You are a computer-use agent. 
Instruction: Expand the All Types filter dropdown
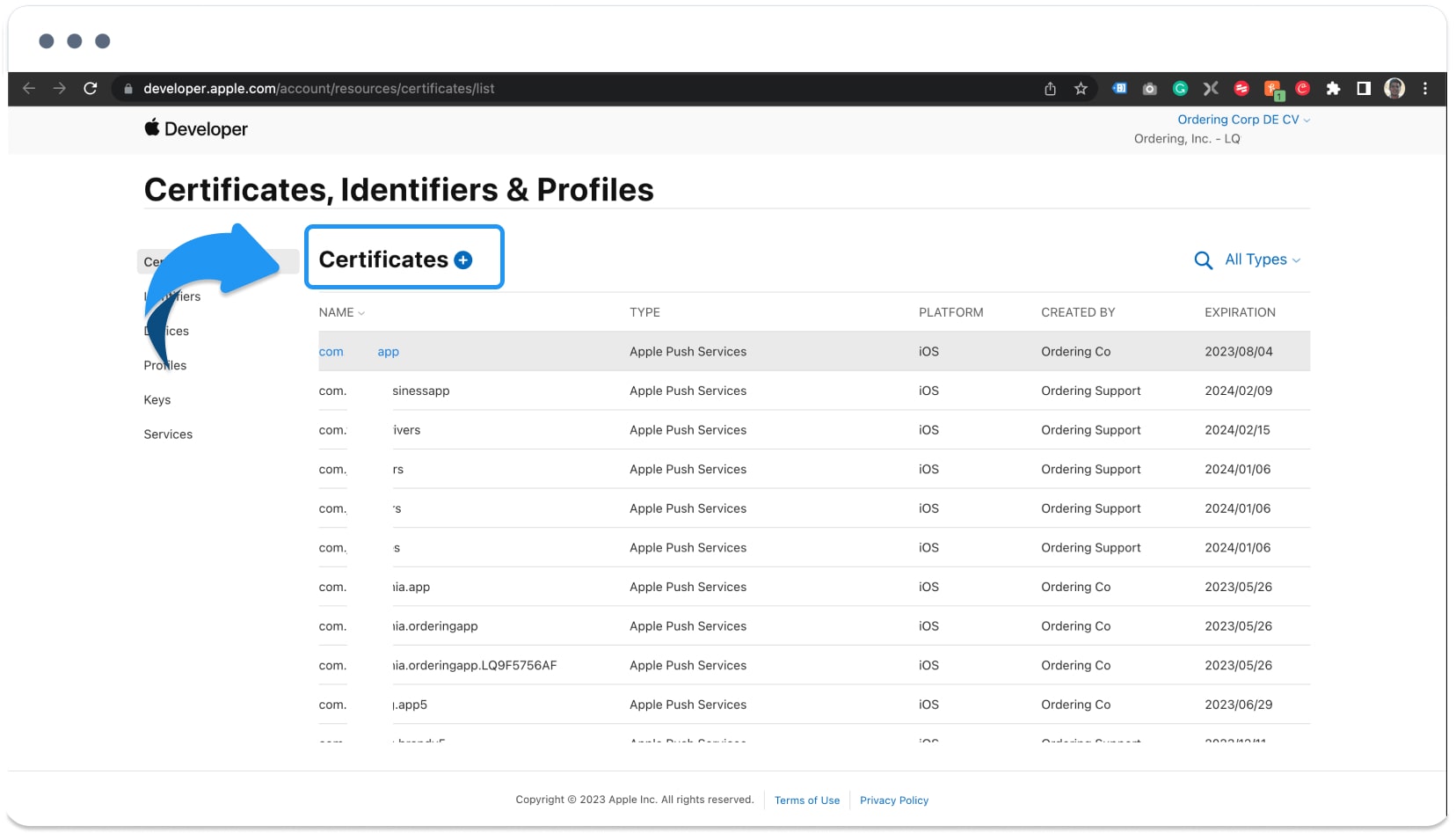(x=1263, y=259)
